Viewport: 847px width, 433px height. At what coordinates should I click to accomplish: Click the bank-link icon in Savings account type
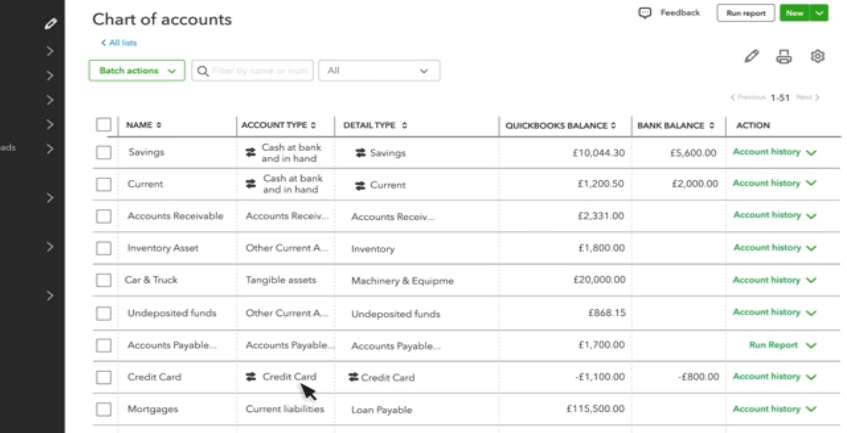tap(251, 153)
